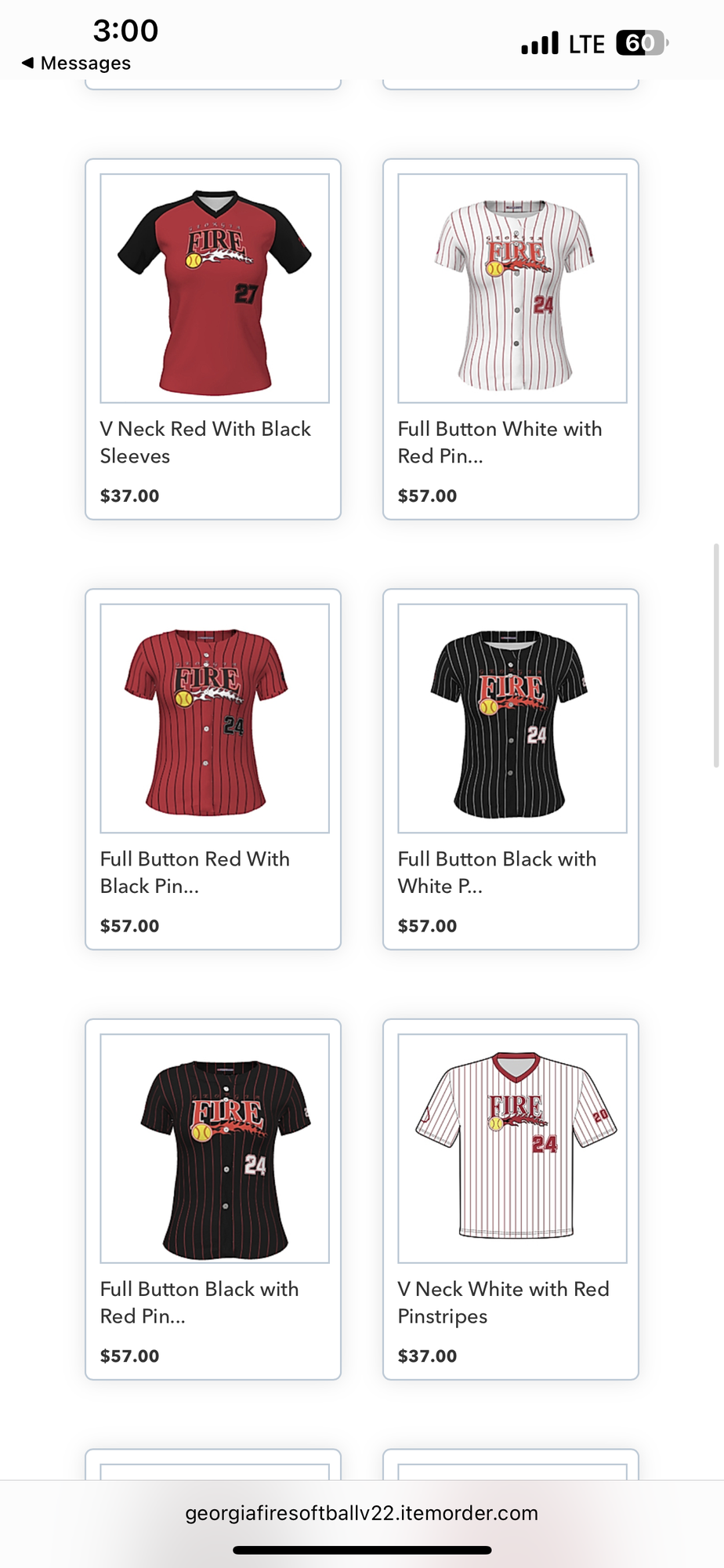The image size is (724, 1568).
Task: Tap the home indicator bar
Action: coord(362,1550)
